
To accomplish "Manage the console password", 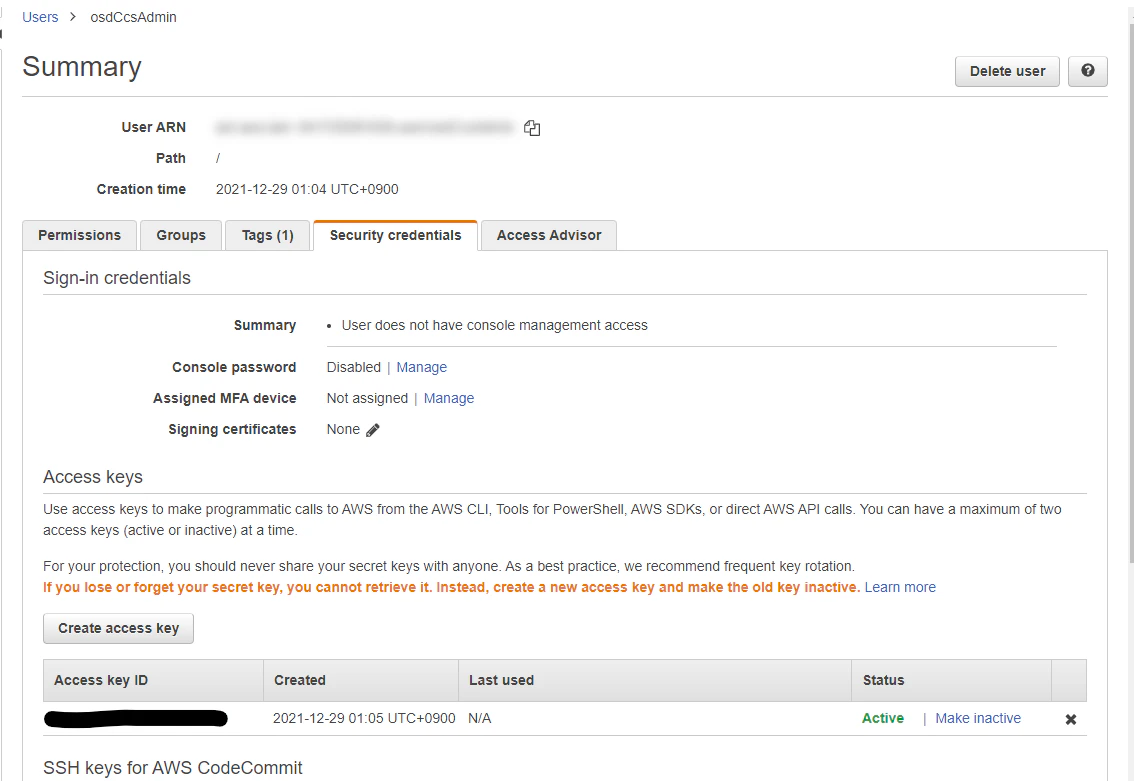I will click(x=422, y=367).
